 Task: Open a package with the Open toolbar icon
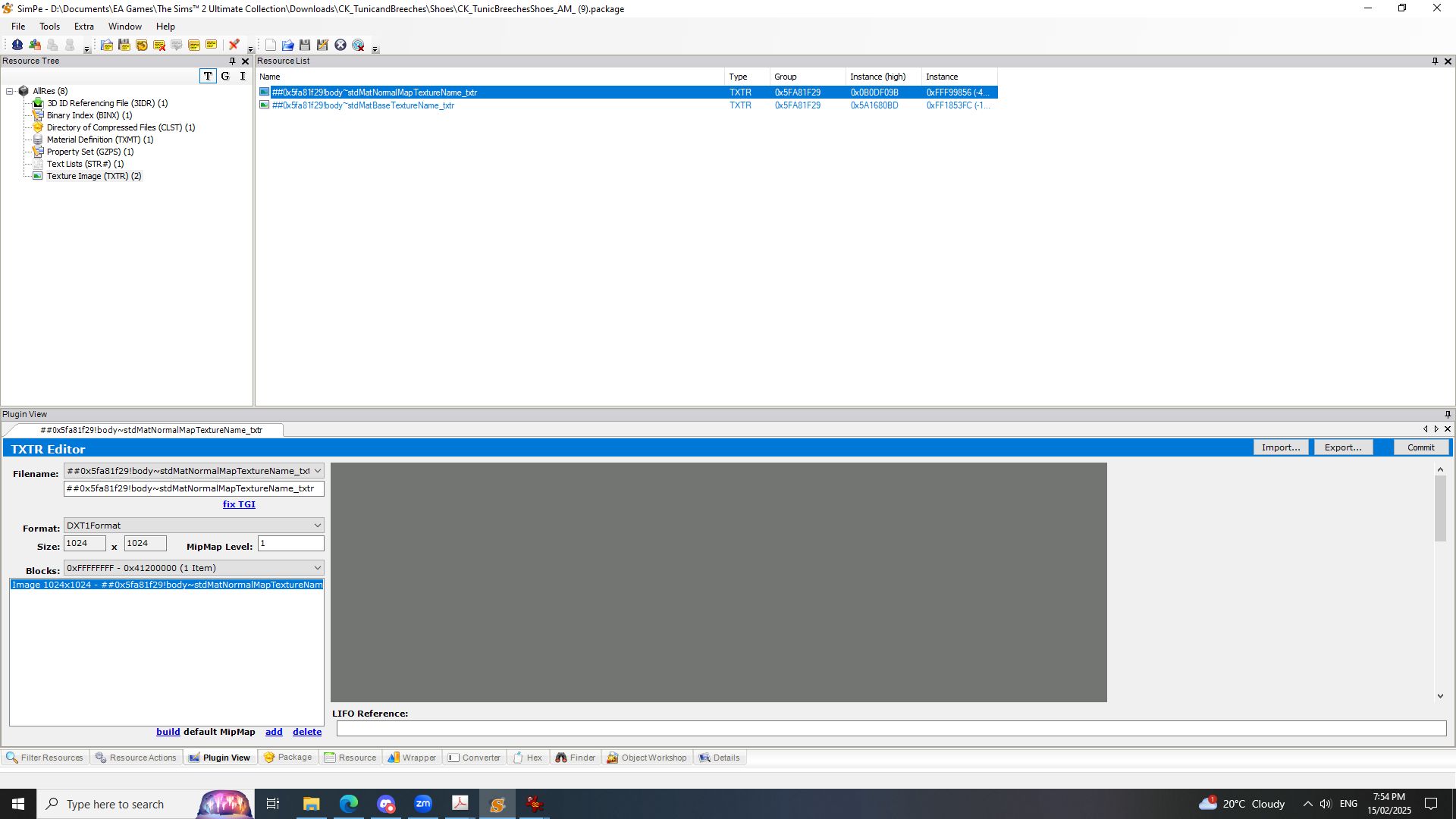tap(288, 45)
